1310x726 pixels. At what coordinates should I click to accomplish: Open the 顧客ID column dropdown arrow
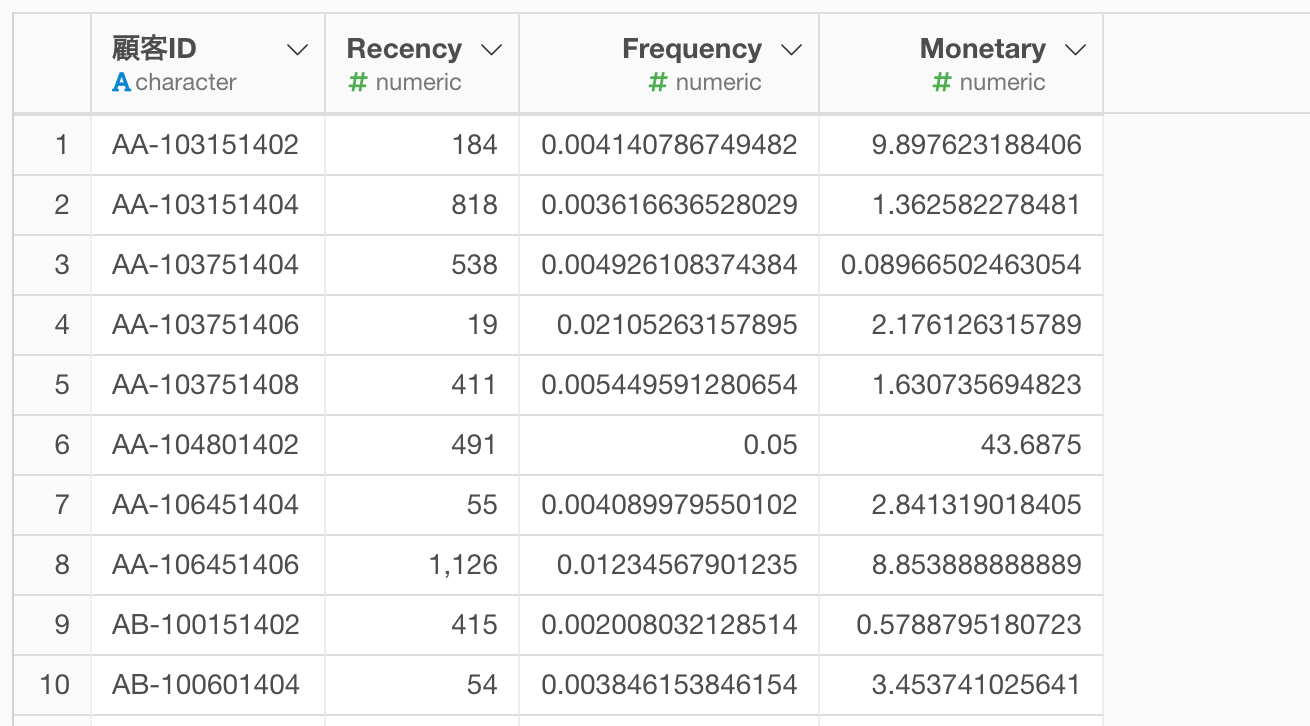click(297, 50)
